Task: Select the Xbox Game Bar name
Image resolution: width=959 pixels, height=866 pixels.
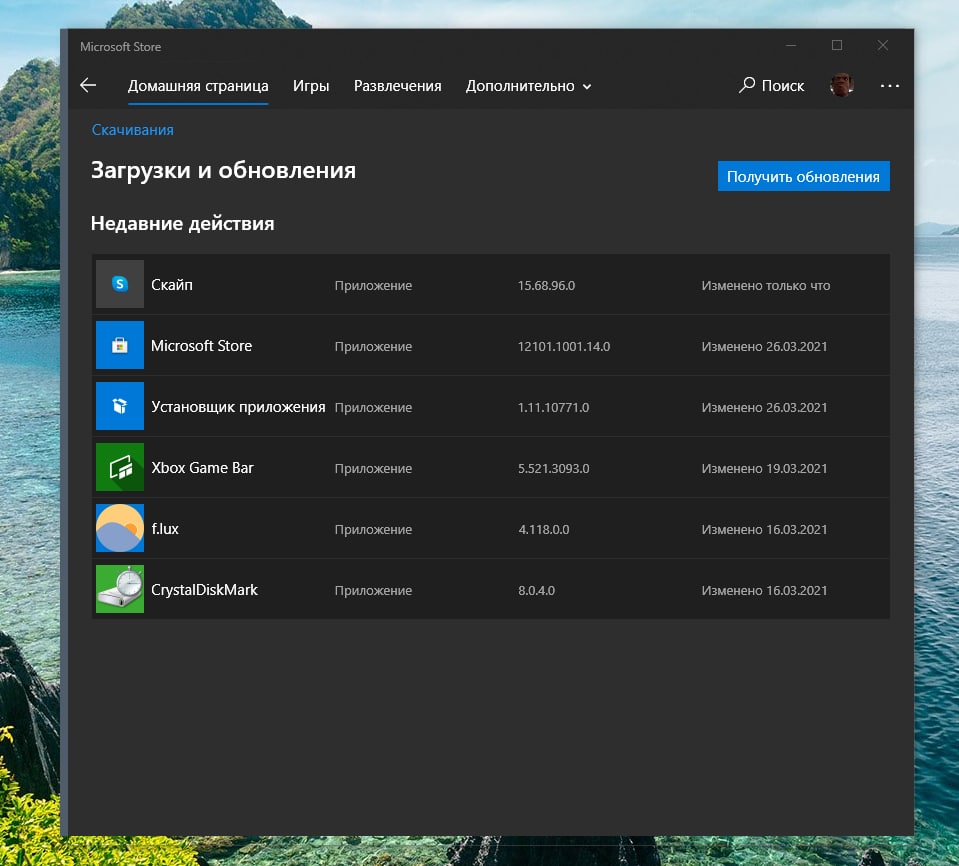Action: pyautogui.click(x=202, y=468)
